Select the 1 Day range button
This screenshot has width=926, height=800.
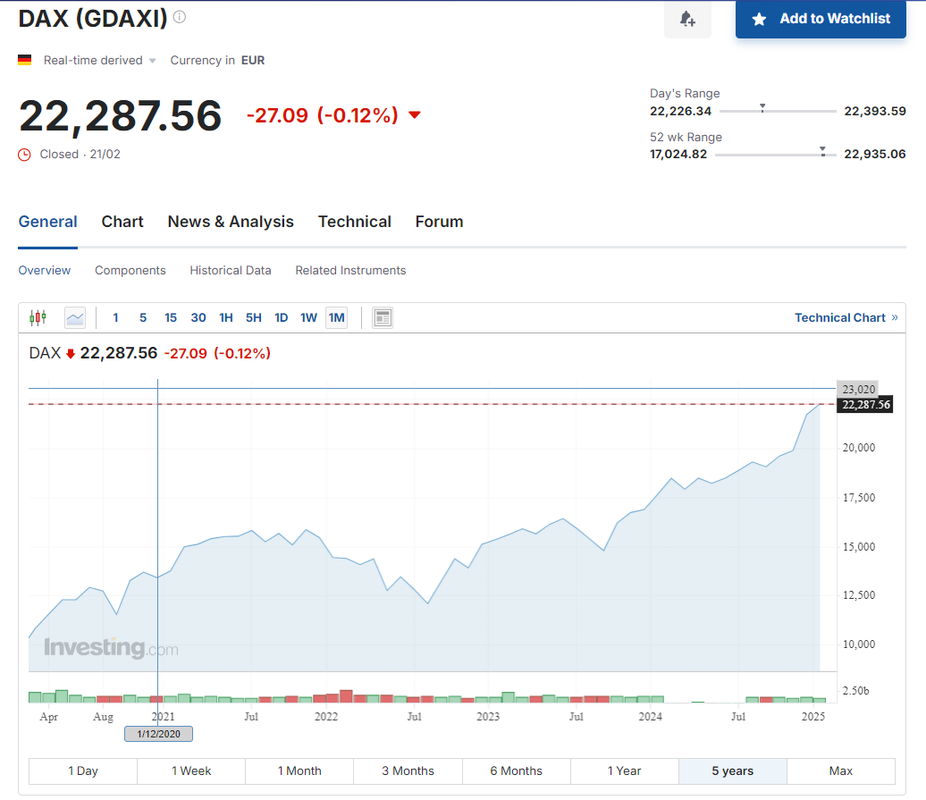(x=83, y=771)
